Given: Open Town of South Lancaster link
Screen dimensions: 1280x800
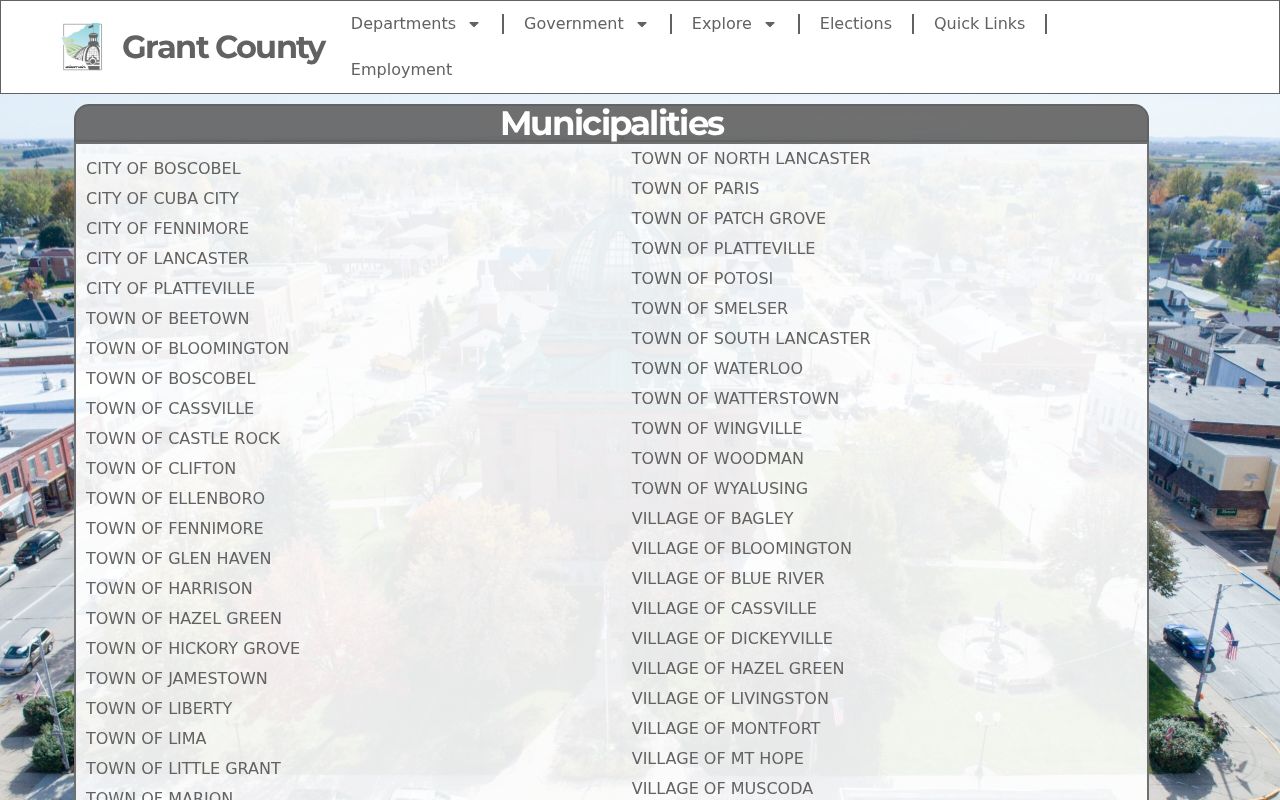Looking at the screenshot, I should [x=751, y=338].
